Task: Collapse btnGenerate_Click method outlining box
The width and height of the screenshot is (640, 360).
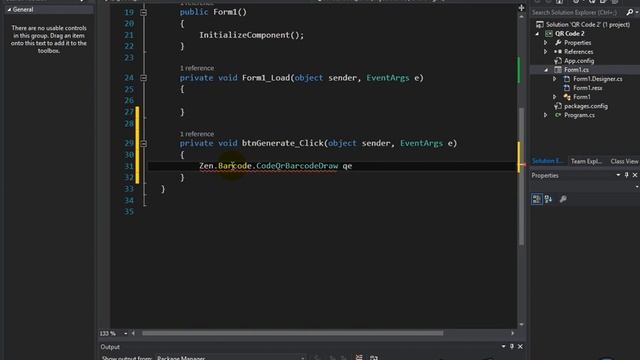Action: pyautogui.click(x=143, y=143)
